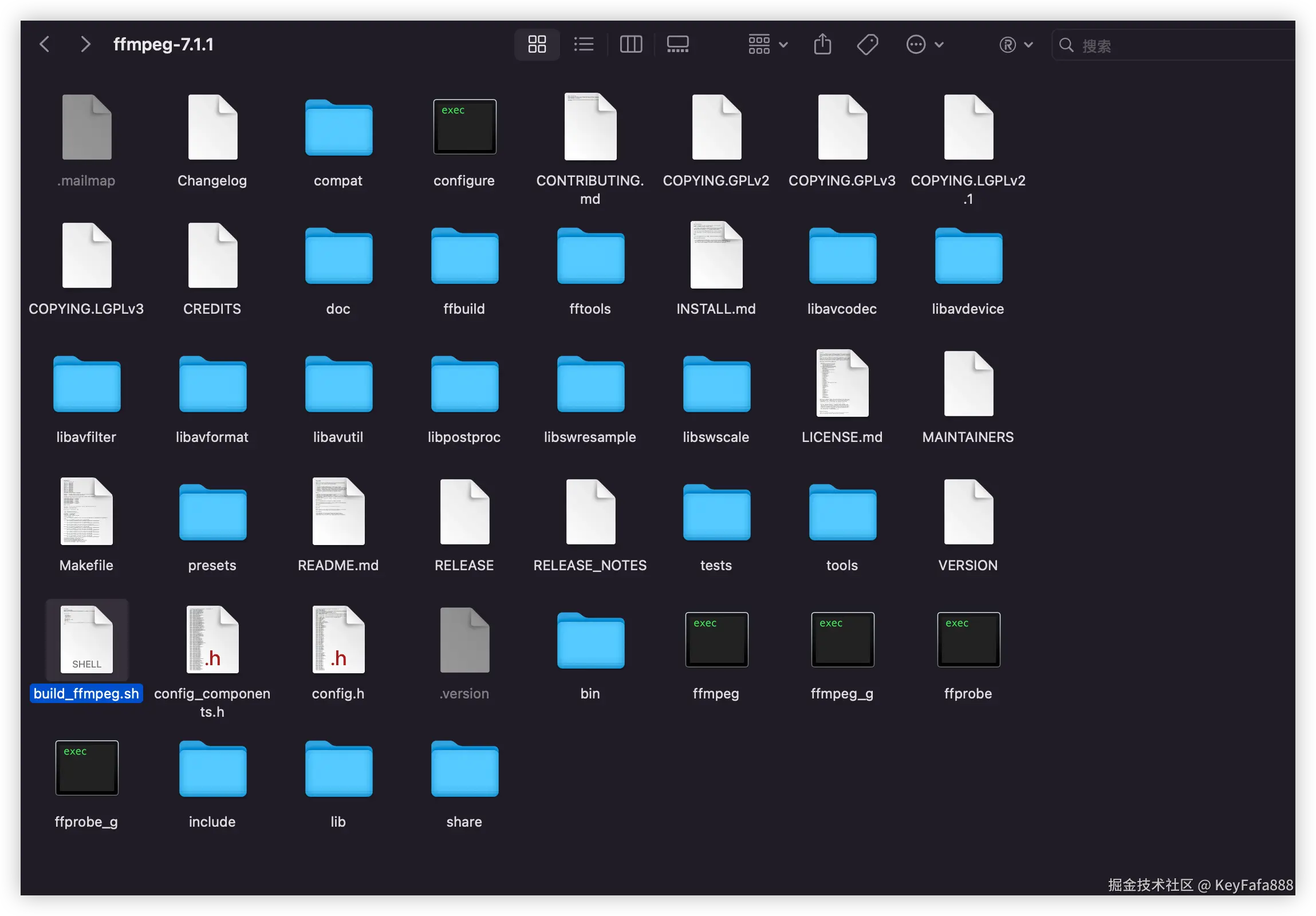Screen dimensions: 1316x916
Task: Select the configure exec file
Action: click(464, 127)
